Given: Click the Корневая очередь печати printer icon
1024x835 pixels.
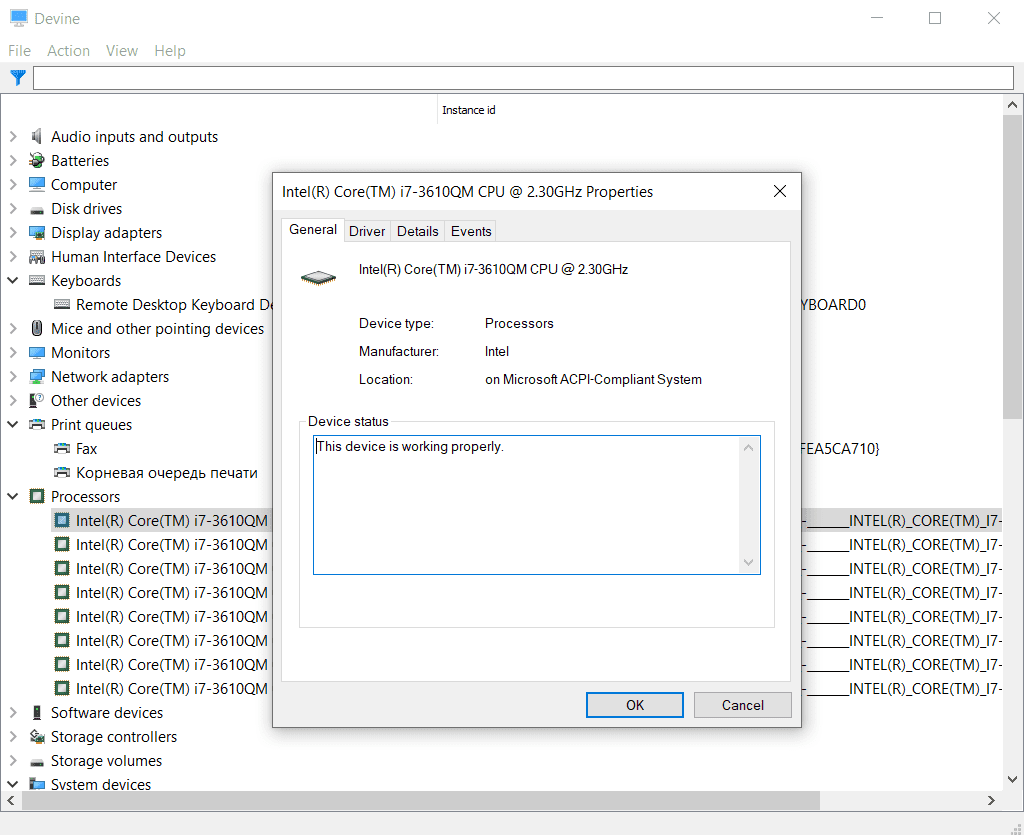Looking at the screenshot, I should pos(61,473).
